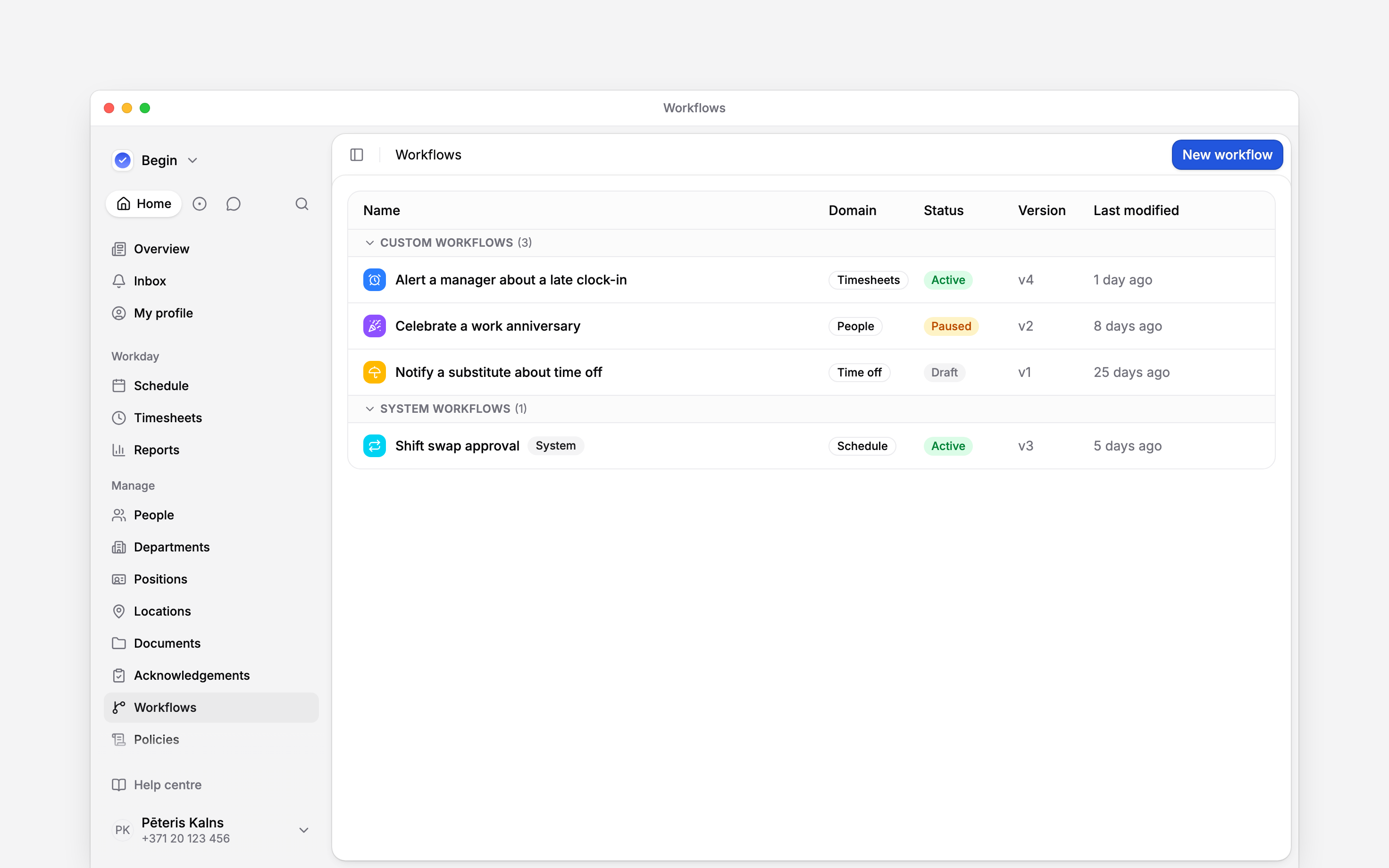This screenshot has height=868, width=1389.
Task: Click the cyan swap arrows workflow icon
Action: click(x=374, y=446)
